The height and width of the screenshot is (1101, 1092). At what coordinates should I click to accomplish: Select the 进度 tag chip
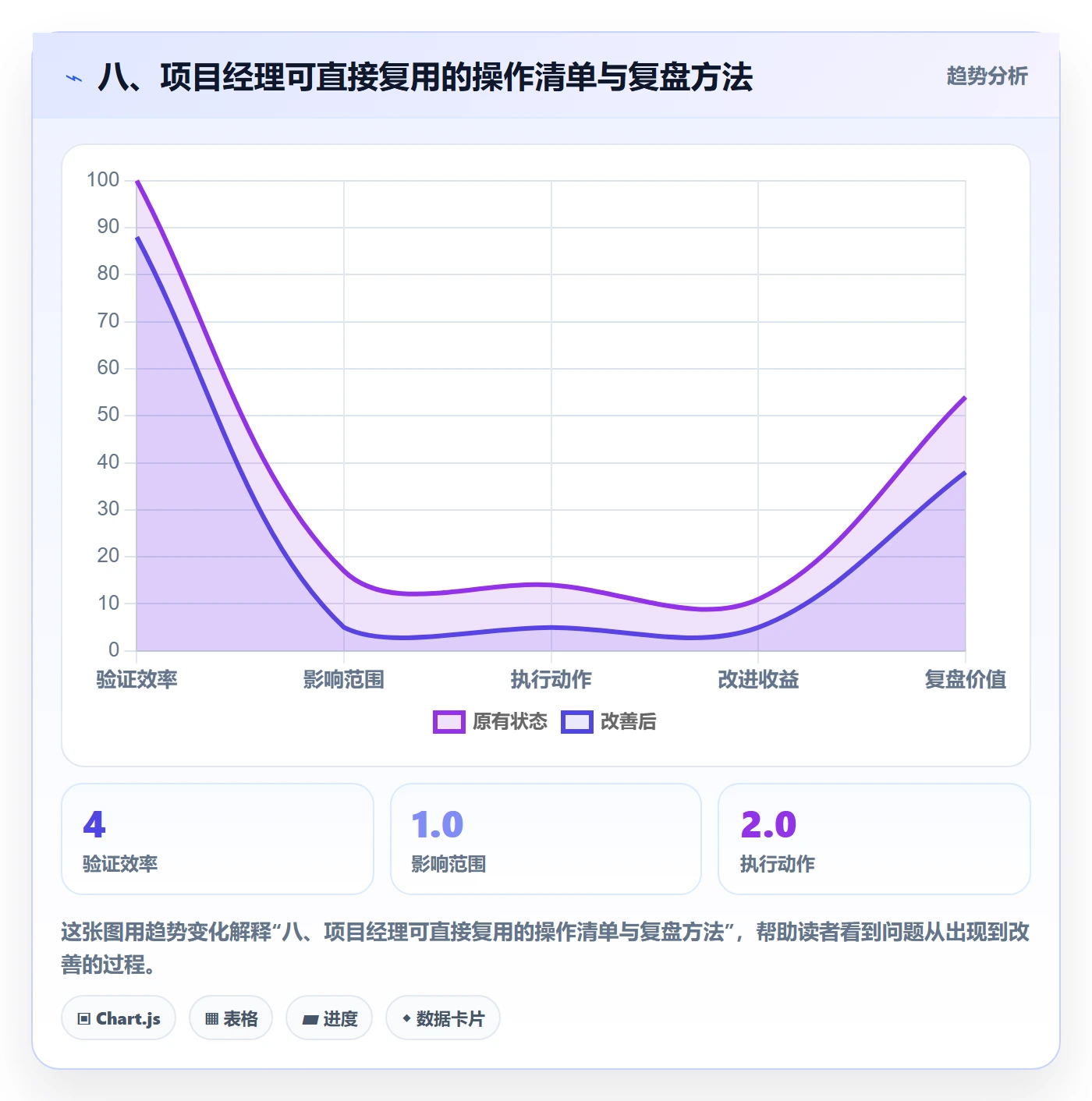click(329, 1018)
